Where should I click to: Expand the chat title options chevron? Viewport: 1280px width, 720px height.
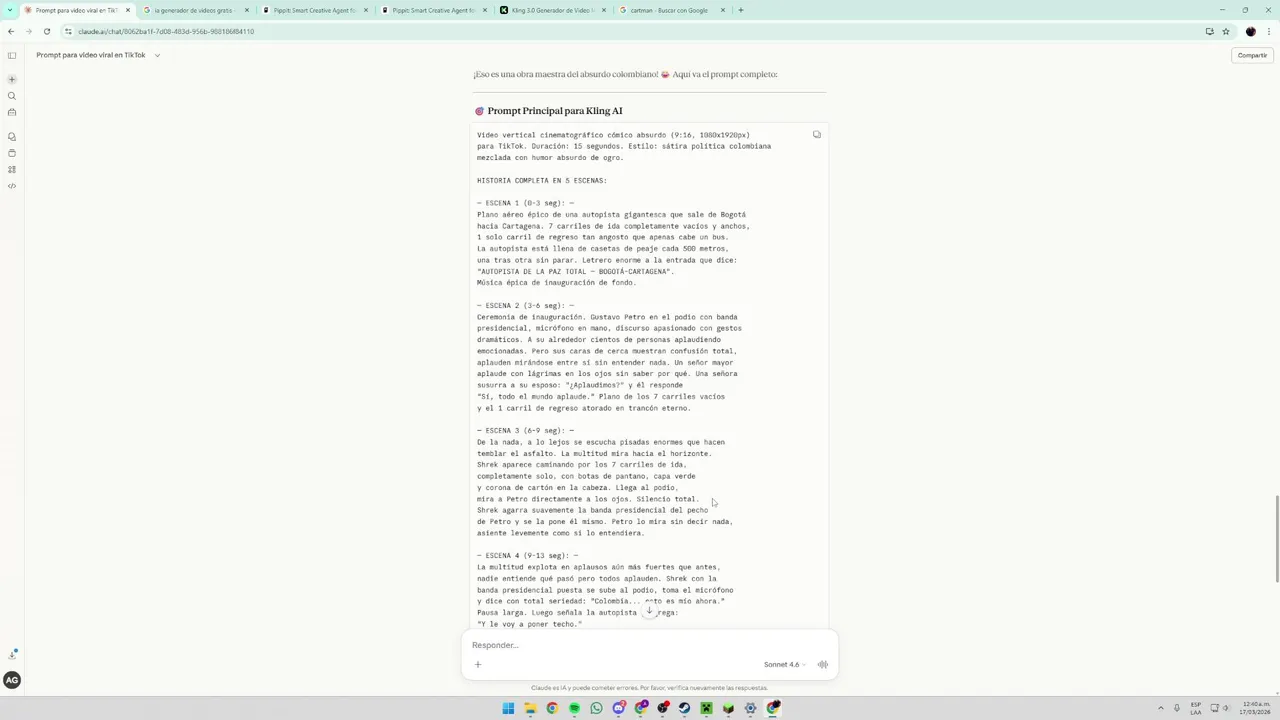click(x=157, y=55)
